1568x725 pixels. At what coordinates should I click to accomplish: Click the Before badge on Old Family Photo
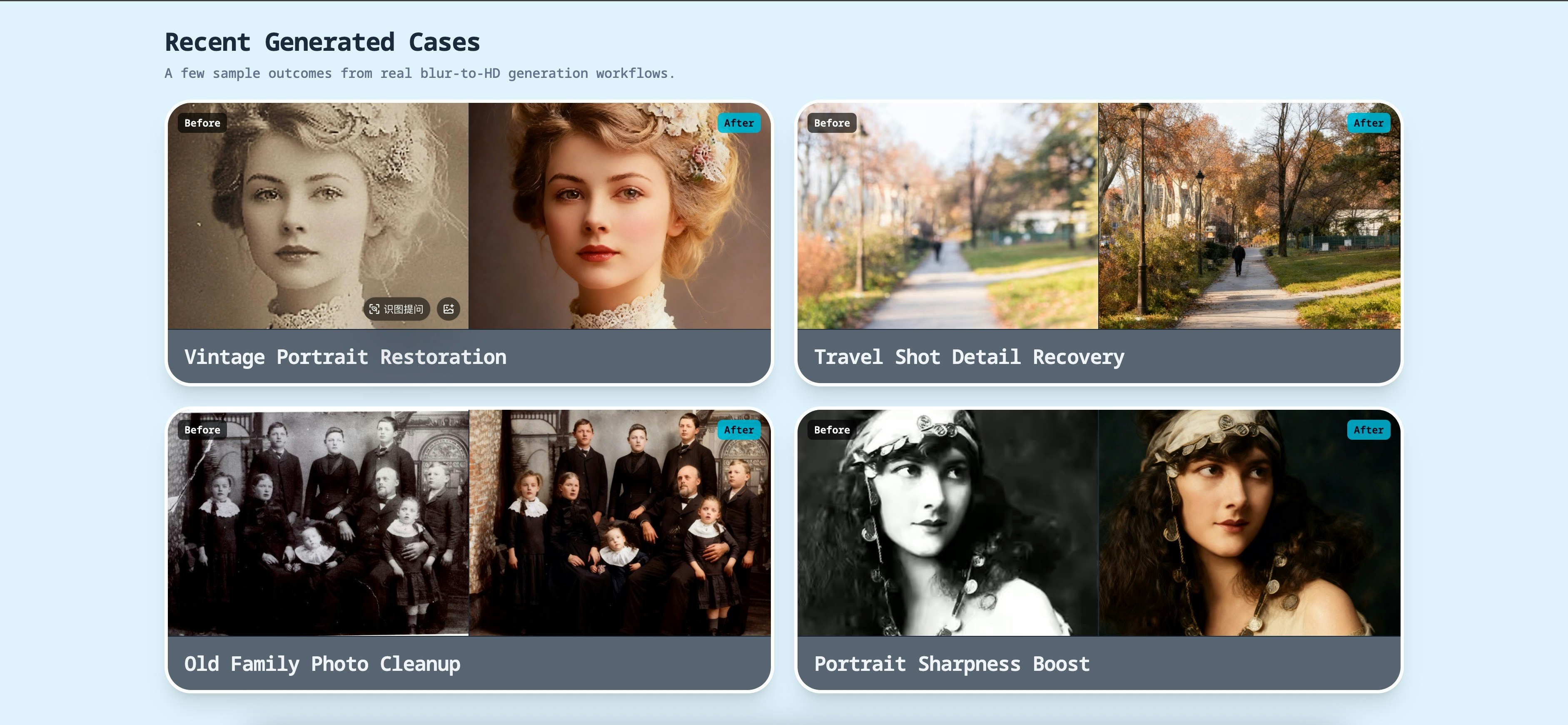202,430
